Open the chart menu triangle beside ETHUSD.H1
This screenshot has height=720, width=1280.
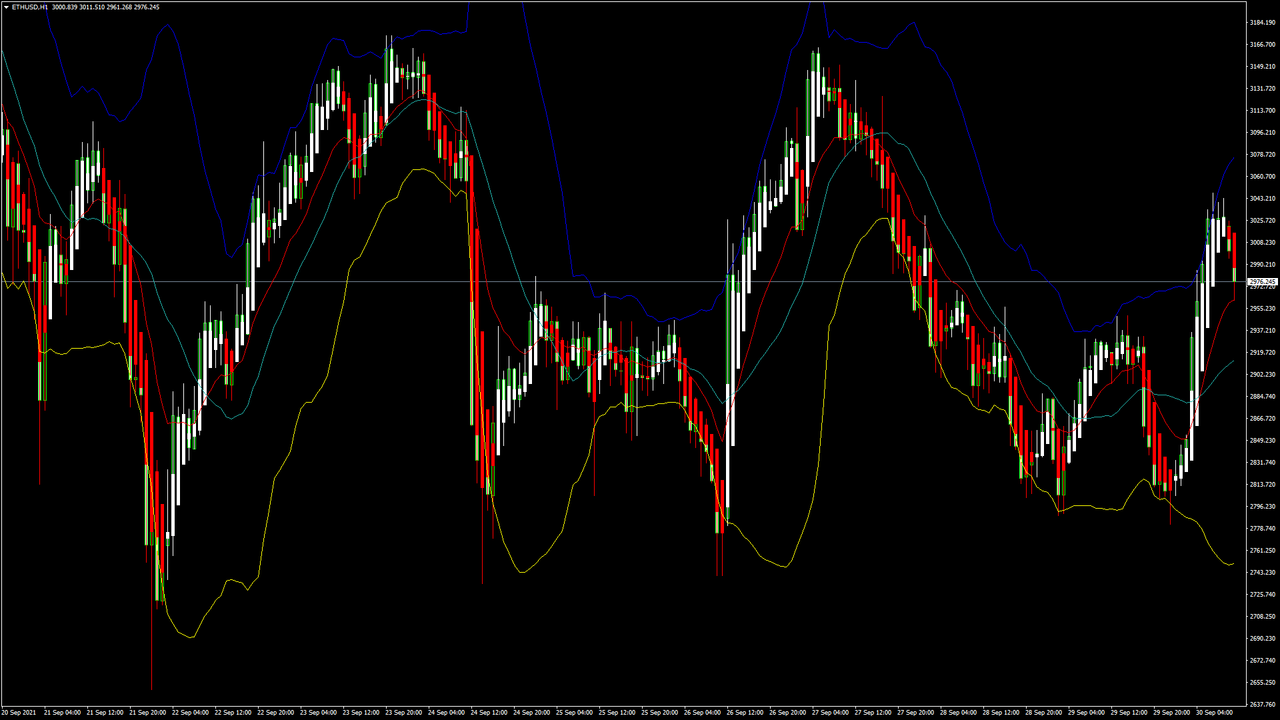coord(6,7)
